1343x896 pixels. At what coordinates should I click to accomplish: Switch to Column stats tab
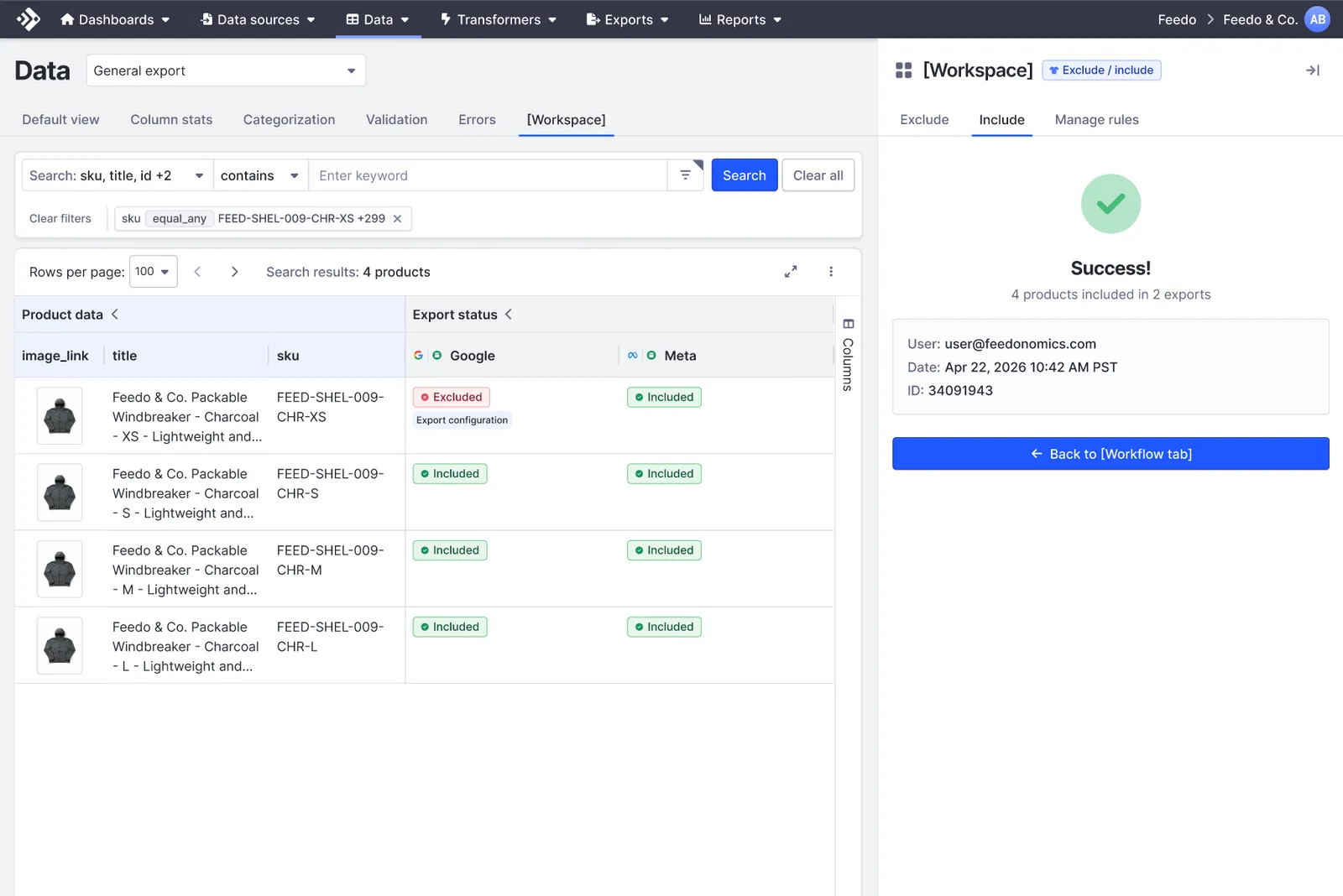(x=171, y=120)
